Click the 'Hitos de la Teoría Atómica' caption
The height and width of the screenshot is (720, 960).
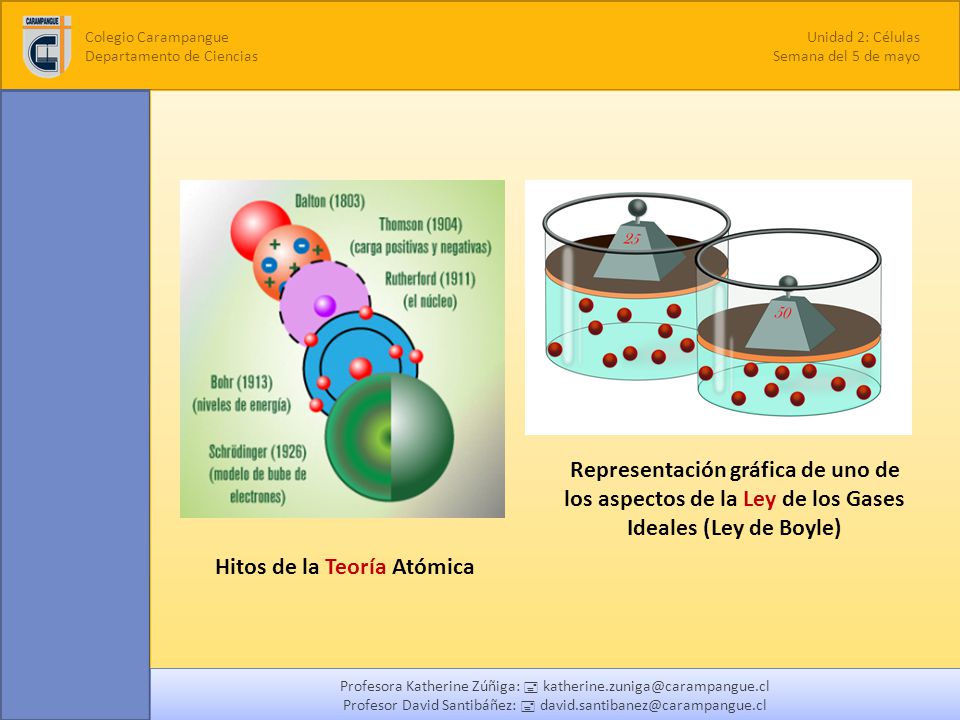(x=344, y=566)
